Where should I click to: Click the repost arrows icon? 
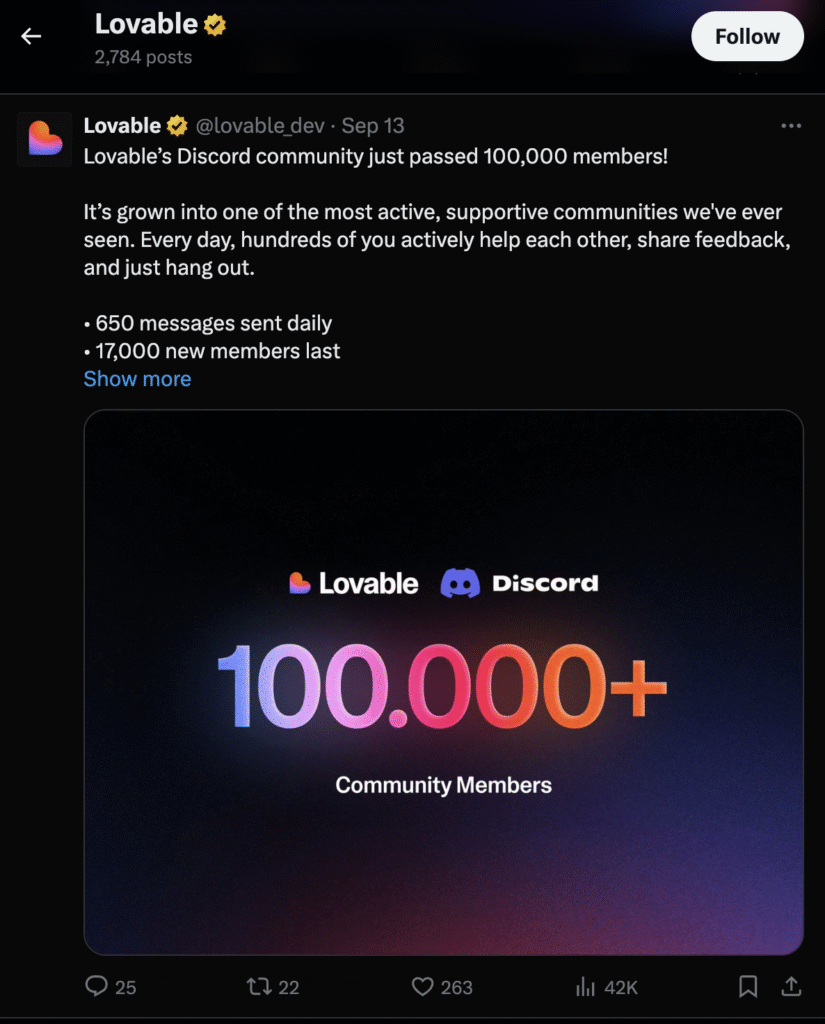259,987
